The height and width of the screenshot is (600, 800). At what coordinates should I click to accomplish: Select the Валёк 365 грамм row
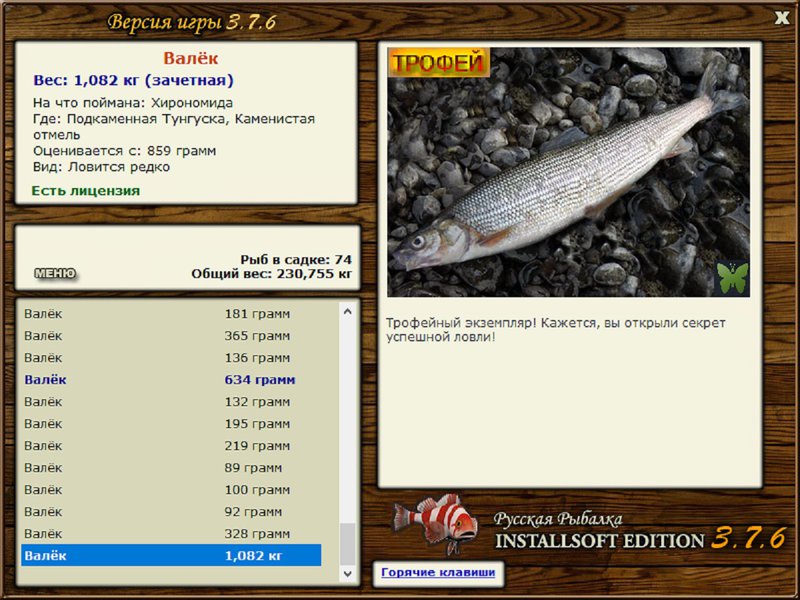click(x=171, y=336)
